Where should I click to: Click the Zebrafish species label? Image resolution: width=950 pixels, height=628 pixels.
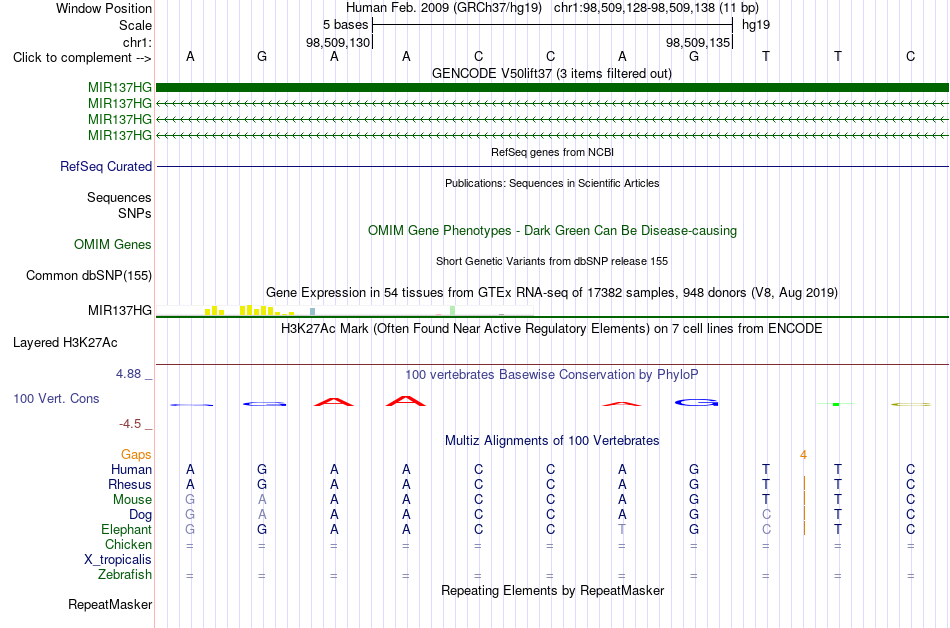[125, 574]
